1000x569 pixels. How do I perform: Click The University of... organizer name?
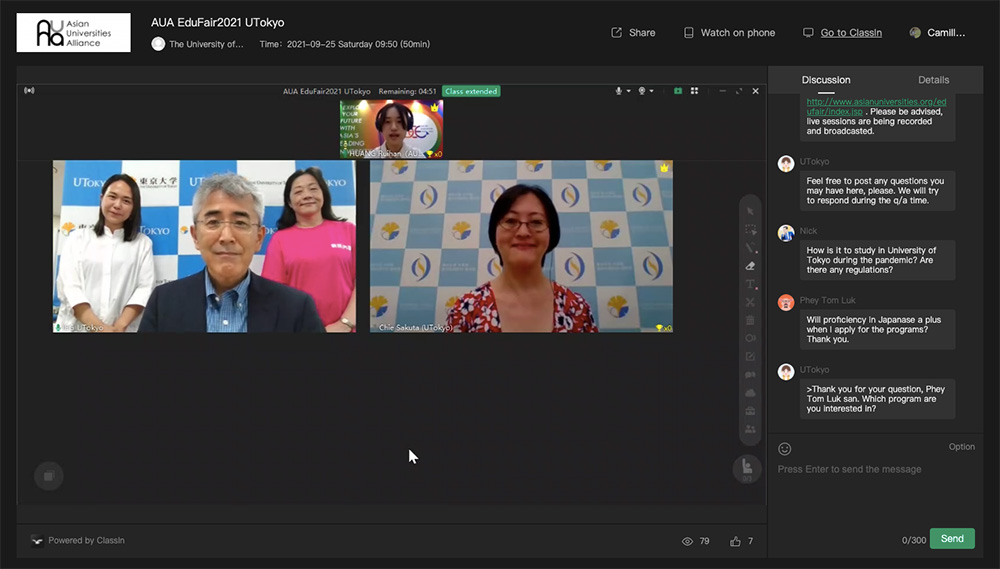pos(206,44)
